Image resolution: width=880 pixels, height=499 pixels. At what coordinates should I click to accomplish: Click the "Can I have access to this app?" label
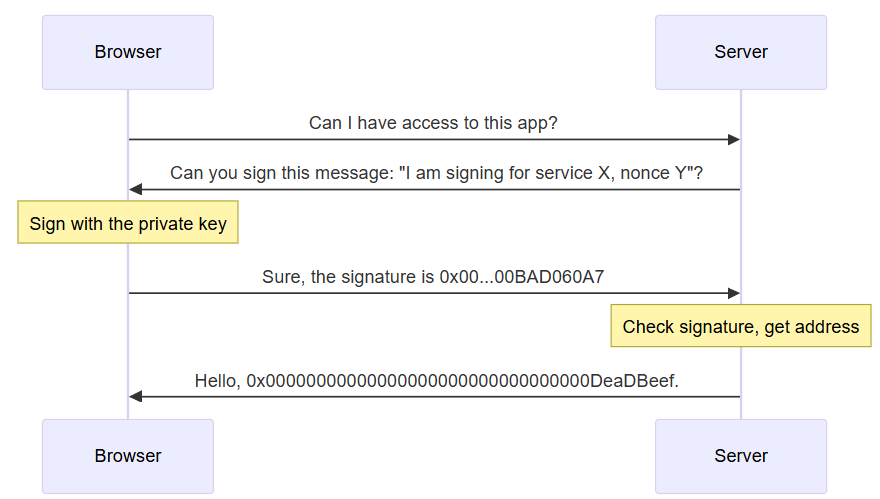pyautogui.click(x=433, y=123)
